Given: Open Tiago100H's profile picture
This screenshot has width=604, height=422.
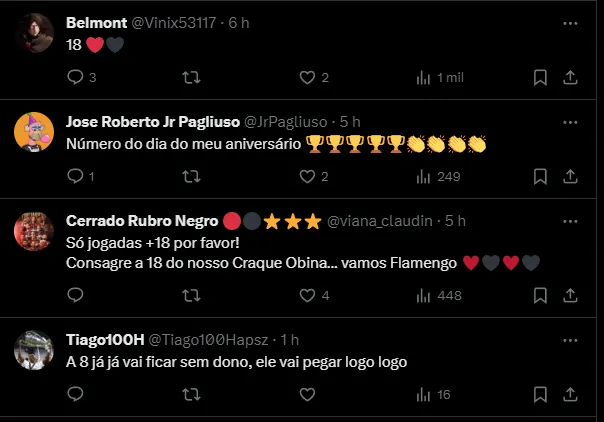Looking at the screenshot, I should coord(34,350).
